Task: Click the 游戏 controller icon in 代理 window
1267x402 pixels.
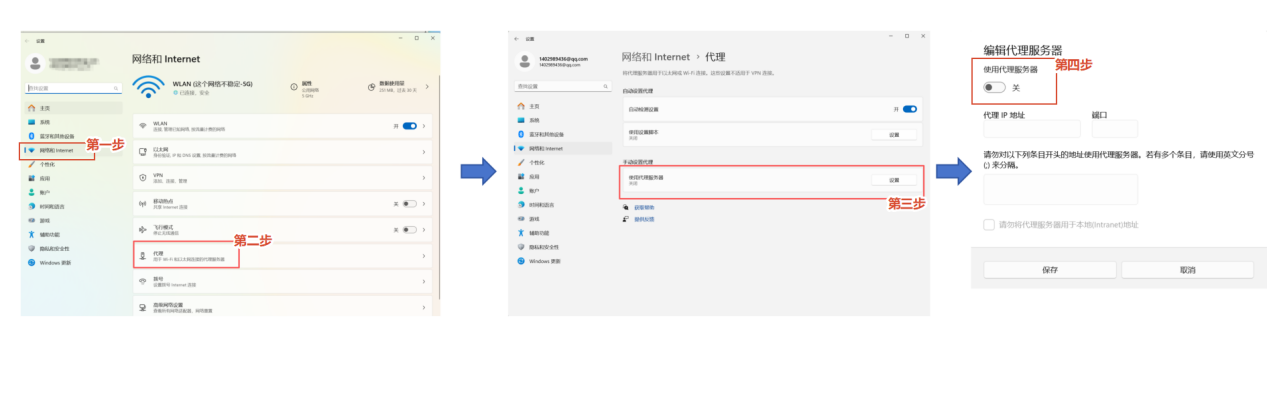Action: (x=521, y=218)
